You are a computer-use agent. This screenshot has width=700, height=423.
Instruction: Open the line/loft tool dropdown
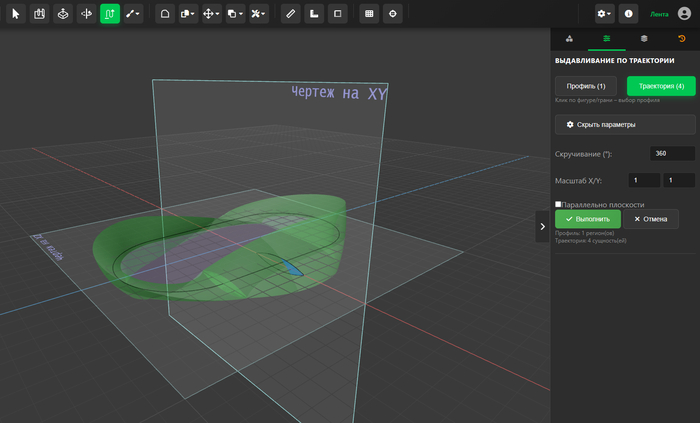(133, 14)
